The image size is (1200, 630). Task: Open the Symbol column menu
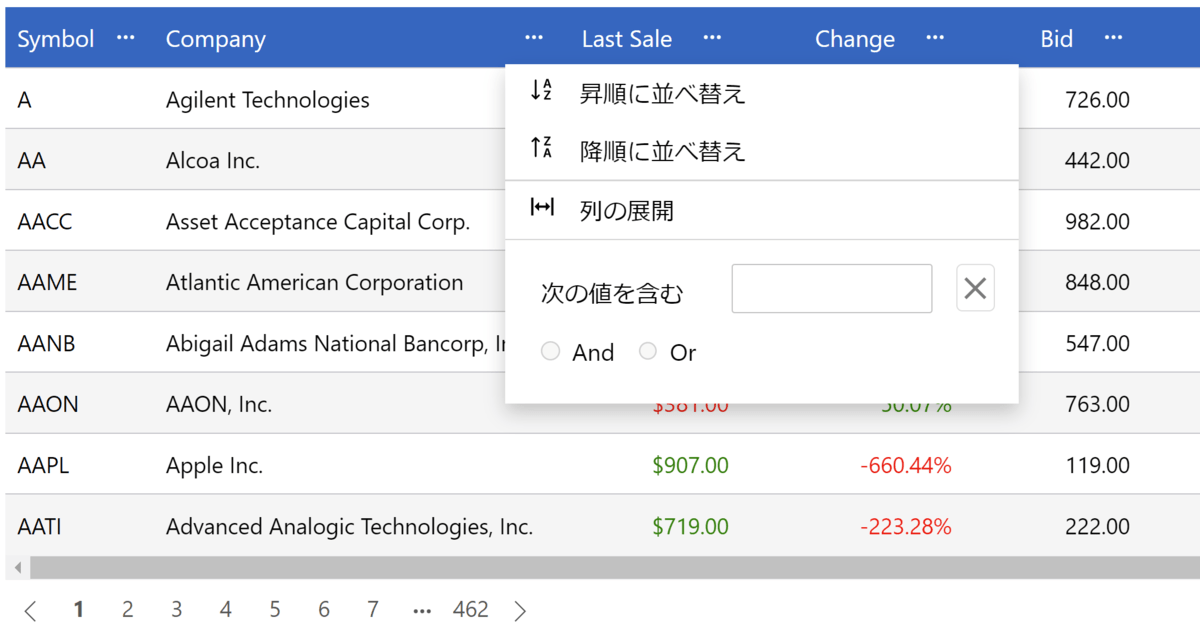tap(125, 38)
